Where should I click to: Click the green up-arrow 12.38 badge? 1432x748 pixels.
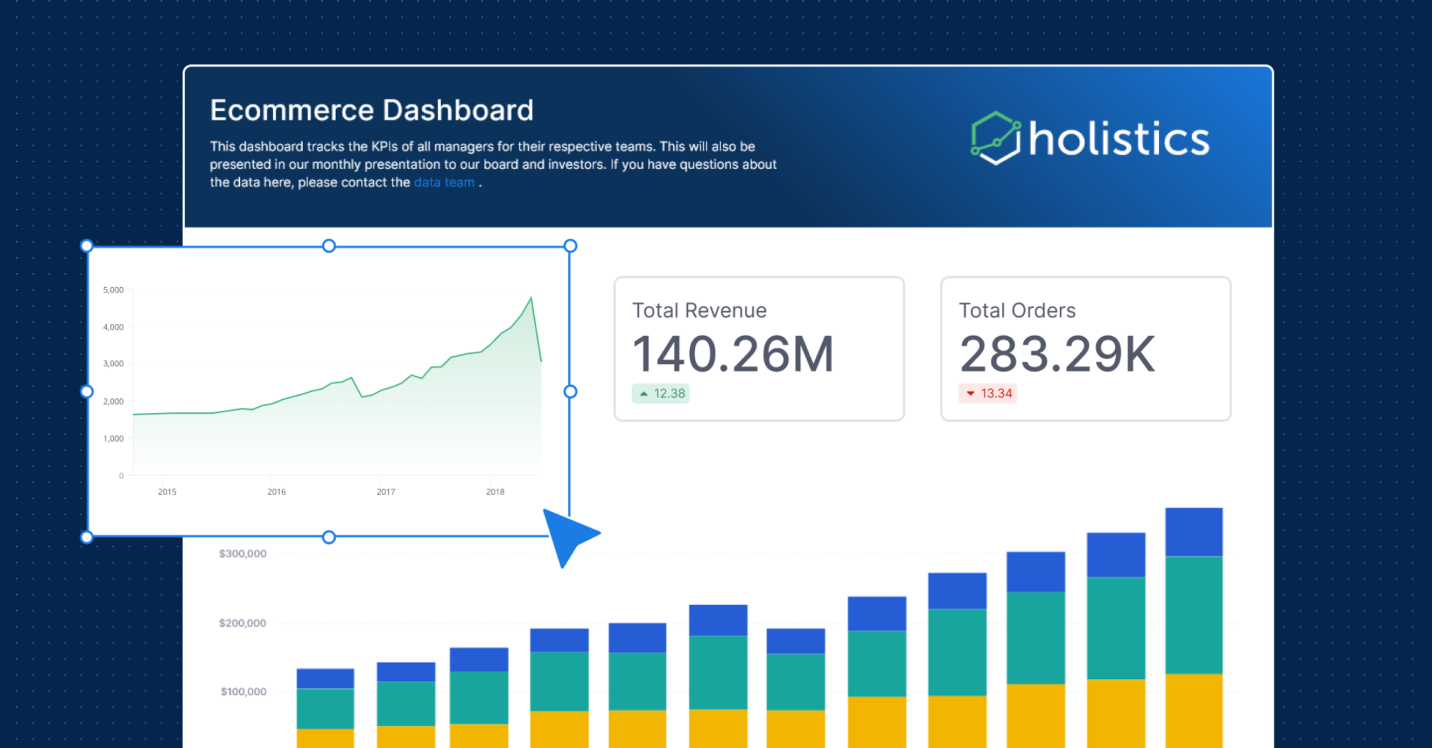click(x=661, y=393)
